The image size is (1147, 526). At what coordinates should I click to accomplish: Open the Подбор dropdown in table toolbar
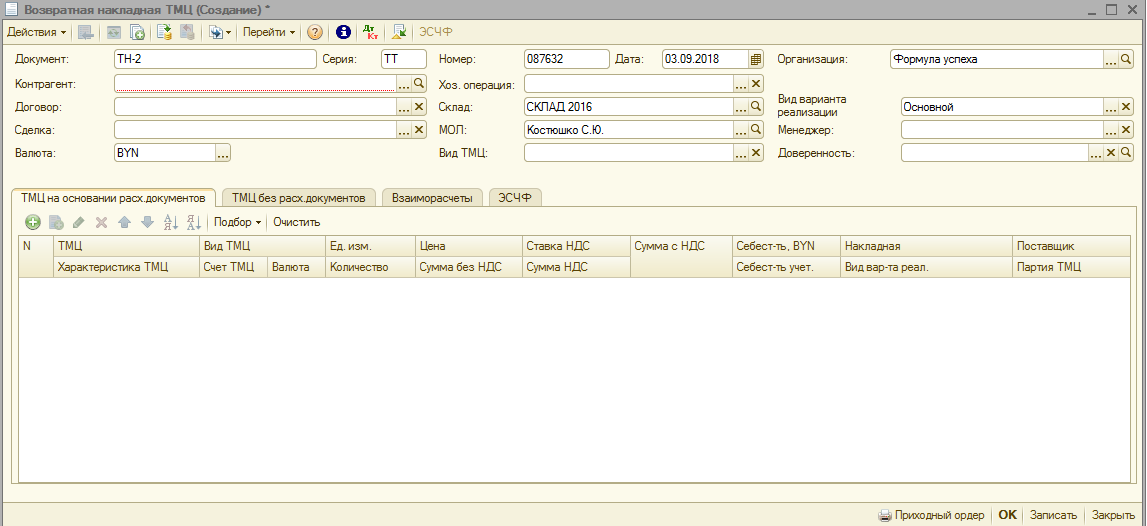237,222
